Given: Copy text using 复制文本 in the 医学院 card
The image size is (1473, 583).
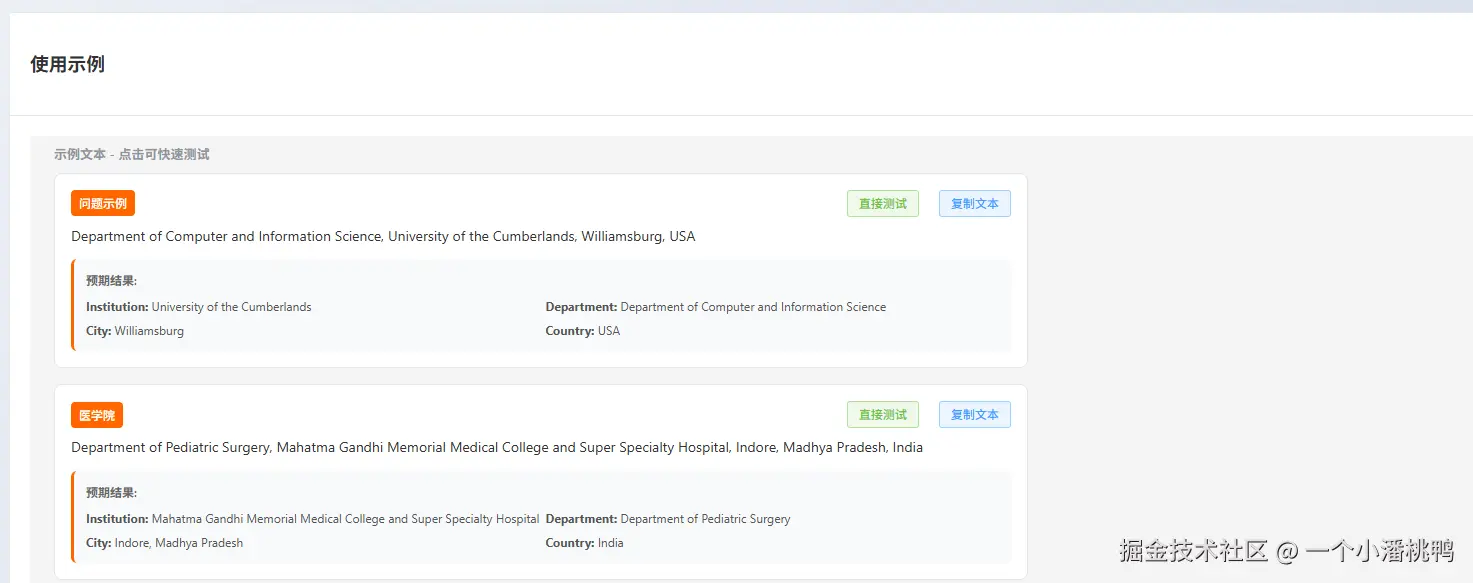Looking at the screenshot, I should [x=974, y=415].
